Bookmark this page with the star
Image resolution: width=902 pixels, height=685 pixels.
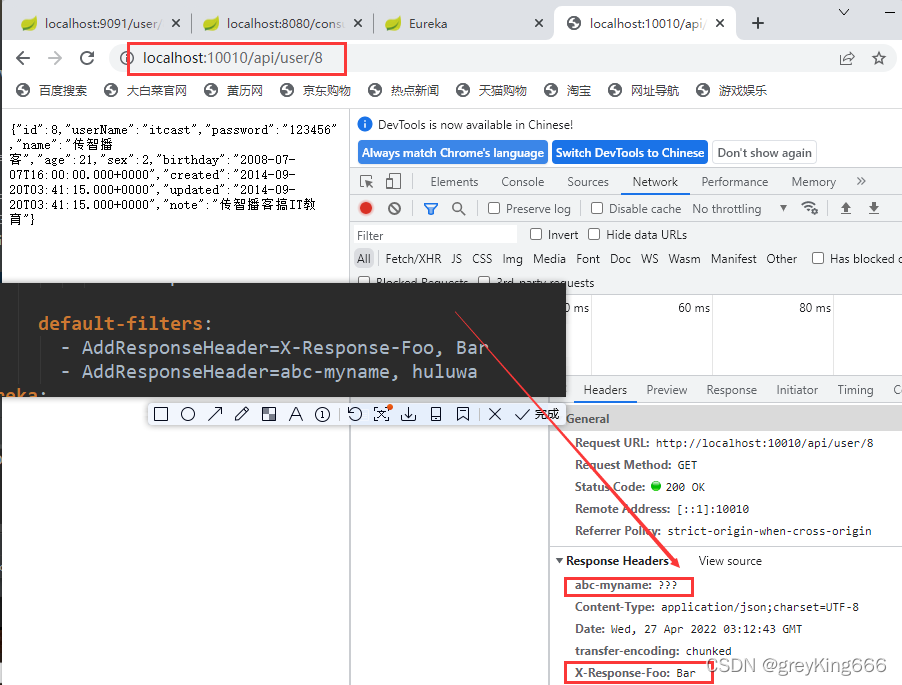point(878,58)
